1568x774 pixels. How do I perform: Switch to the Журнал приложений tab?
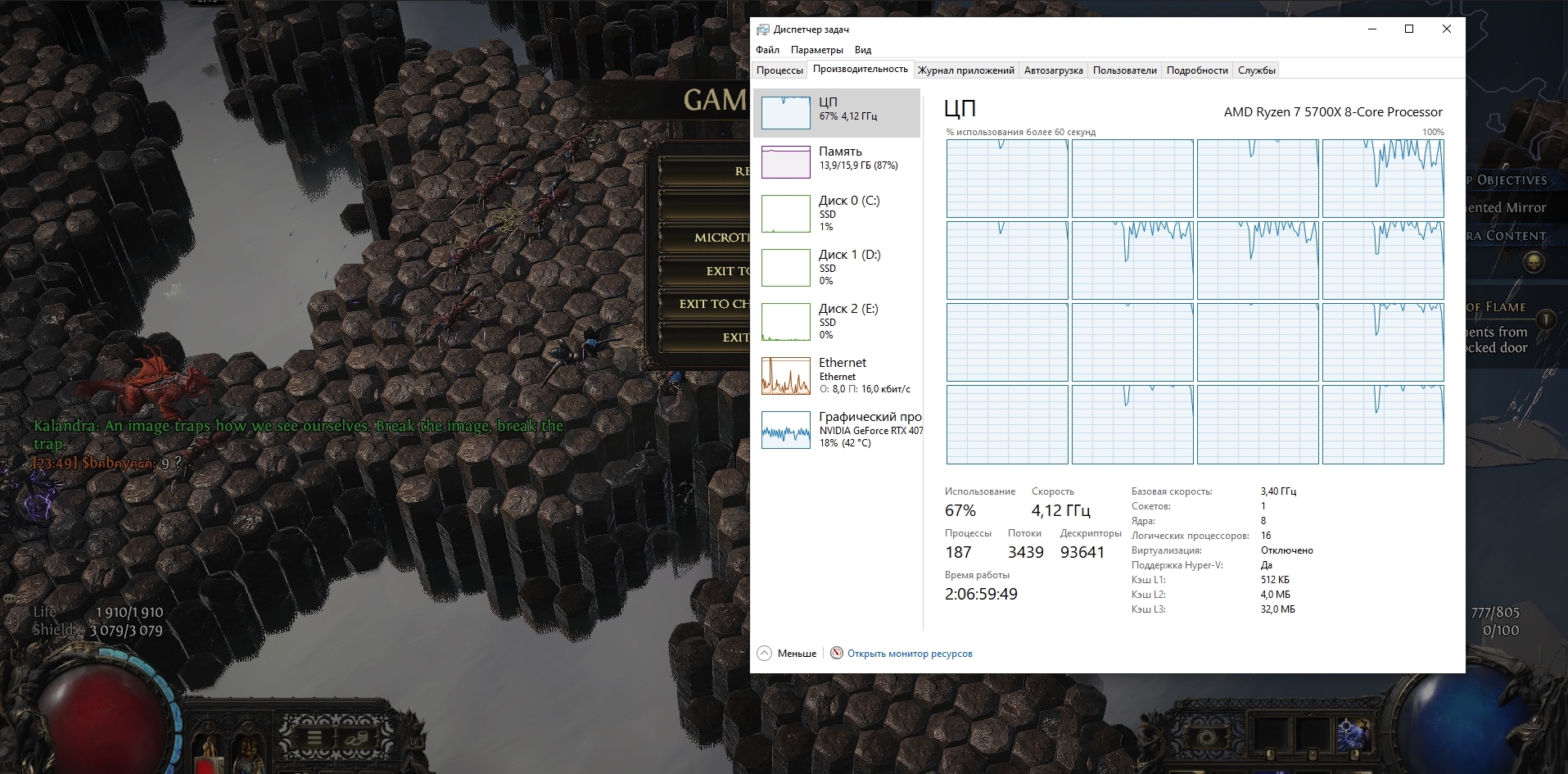[x=965, y=70]
